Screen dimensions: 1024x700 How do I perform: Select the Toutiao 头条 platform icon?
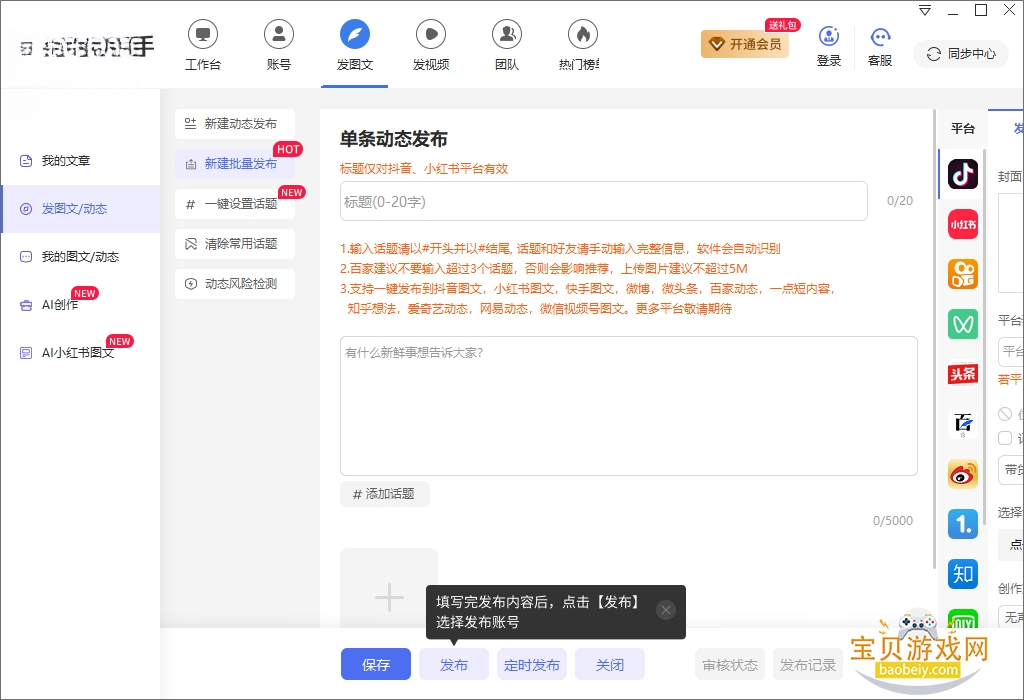[x=963, y=374]
